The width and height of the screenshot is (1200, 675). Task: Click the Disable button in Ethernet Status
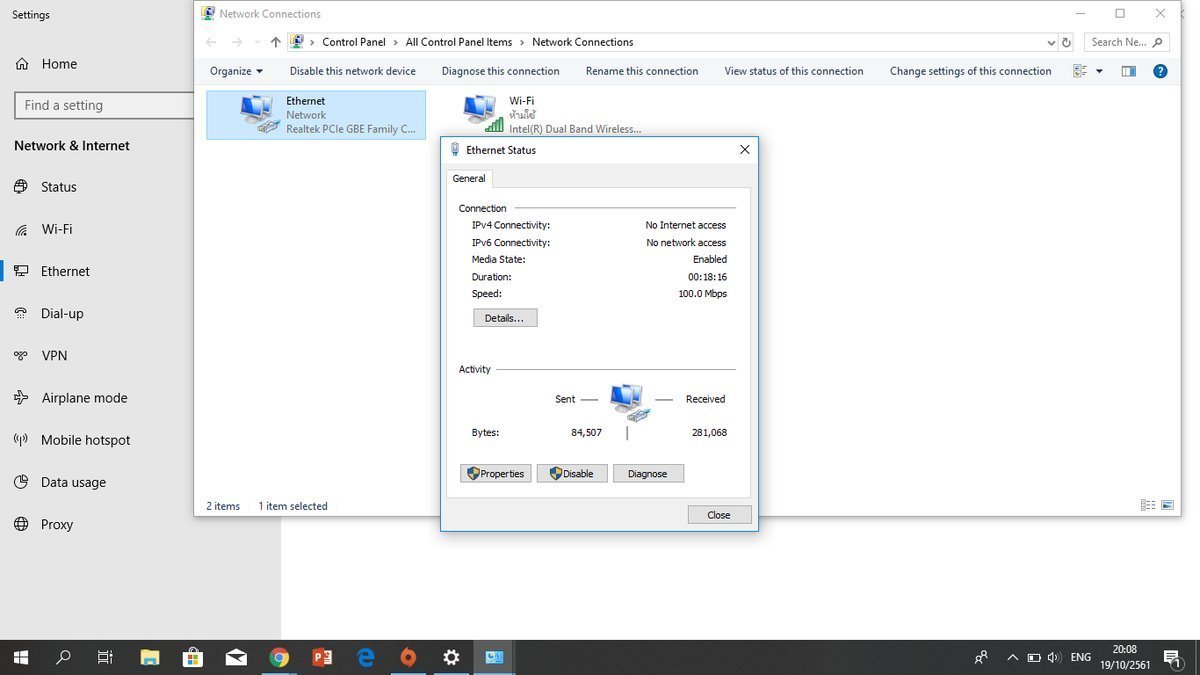point(572,474)
